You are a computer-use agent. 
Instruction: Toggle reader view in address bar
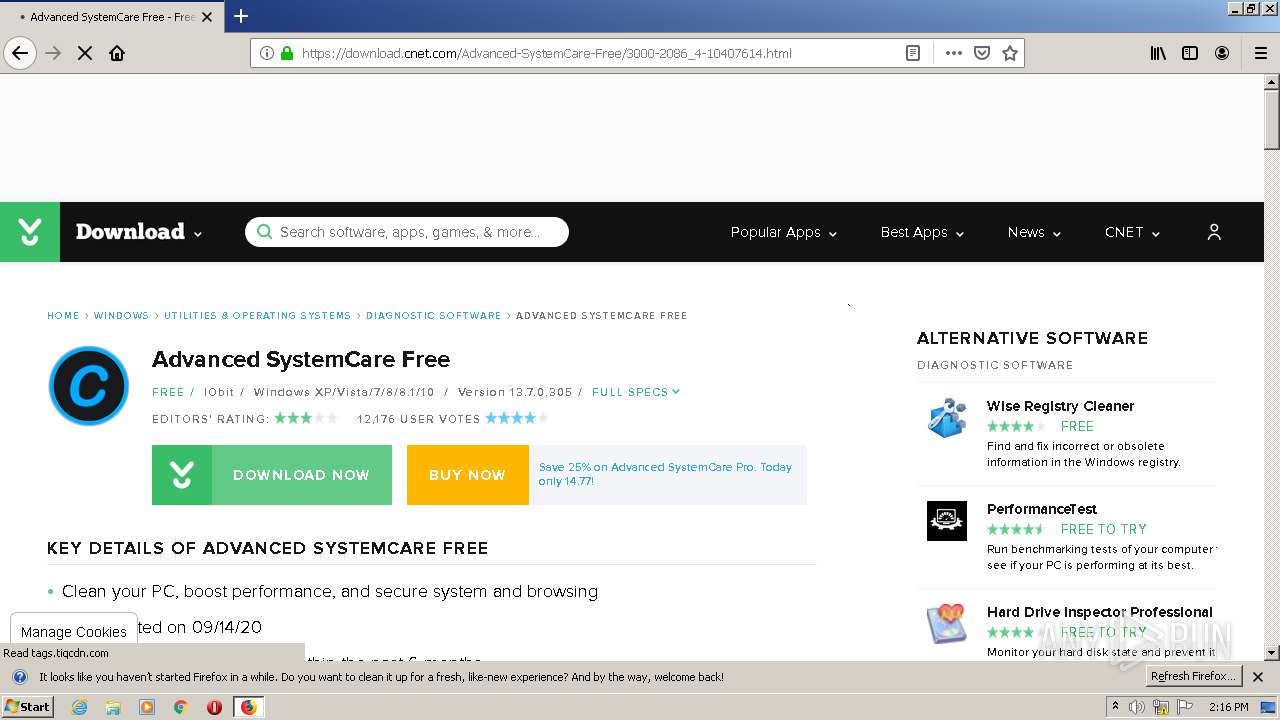click(913, 53)
